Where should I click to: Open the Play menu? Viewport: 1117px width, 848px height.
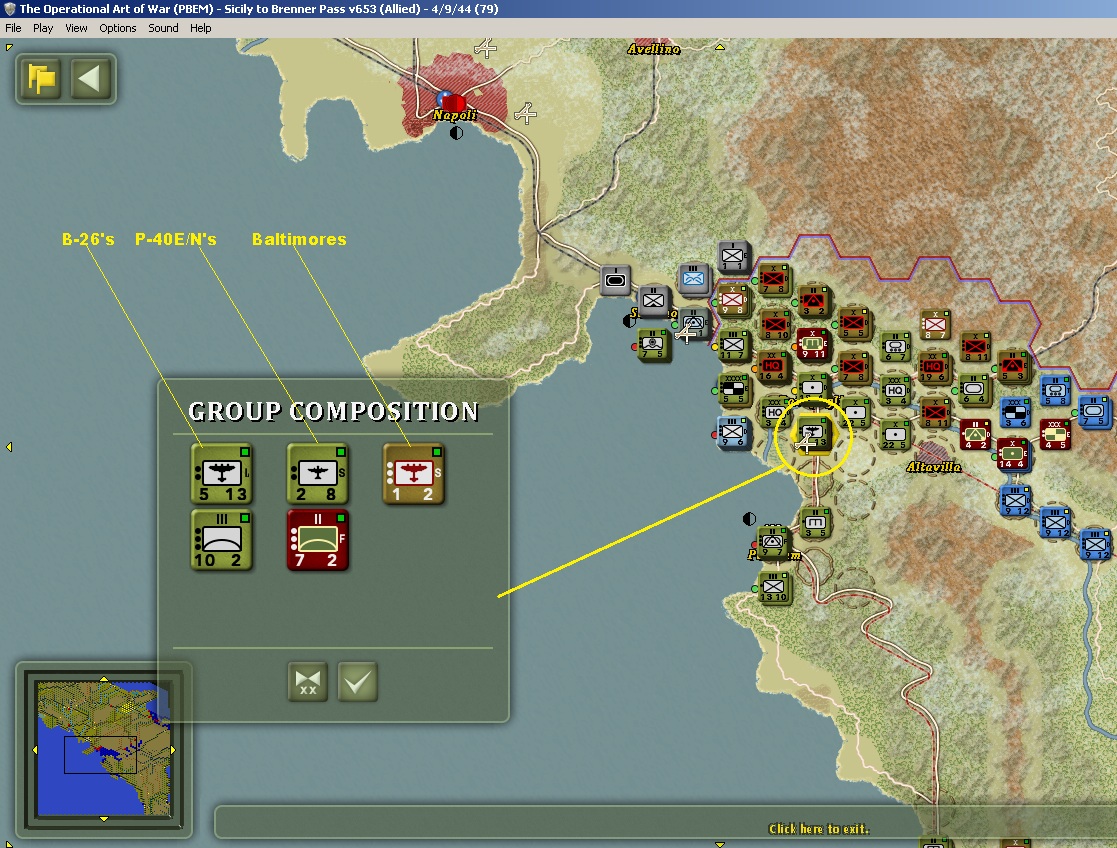[43, 28]
